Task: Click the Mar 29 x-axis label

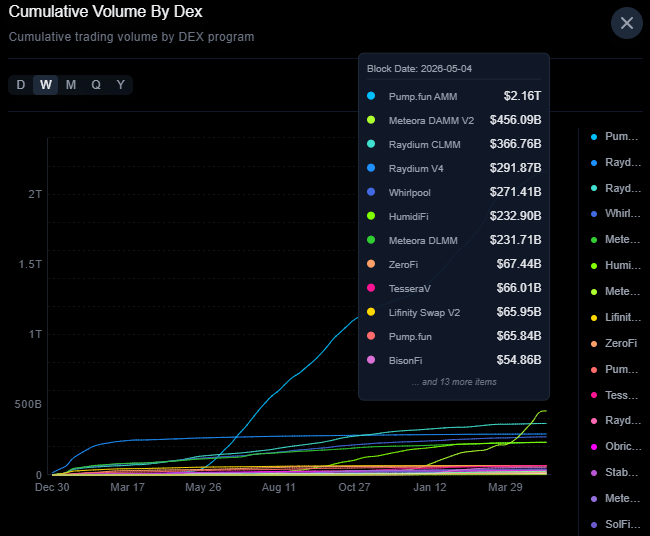Action: click(505, 487)
